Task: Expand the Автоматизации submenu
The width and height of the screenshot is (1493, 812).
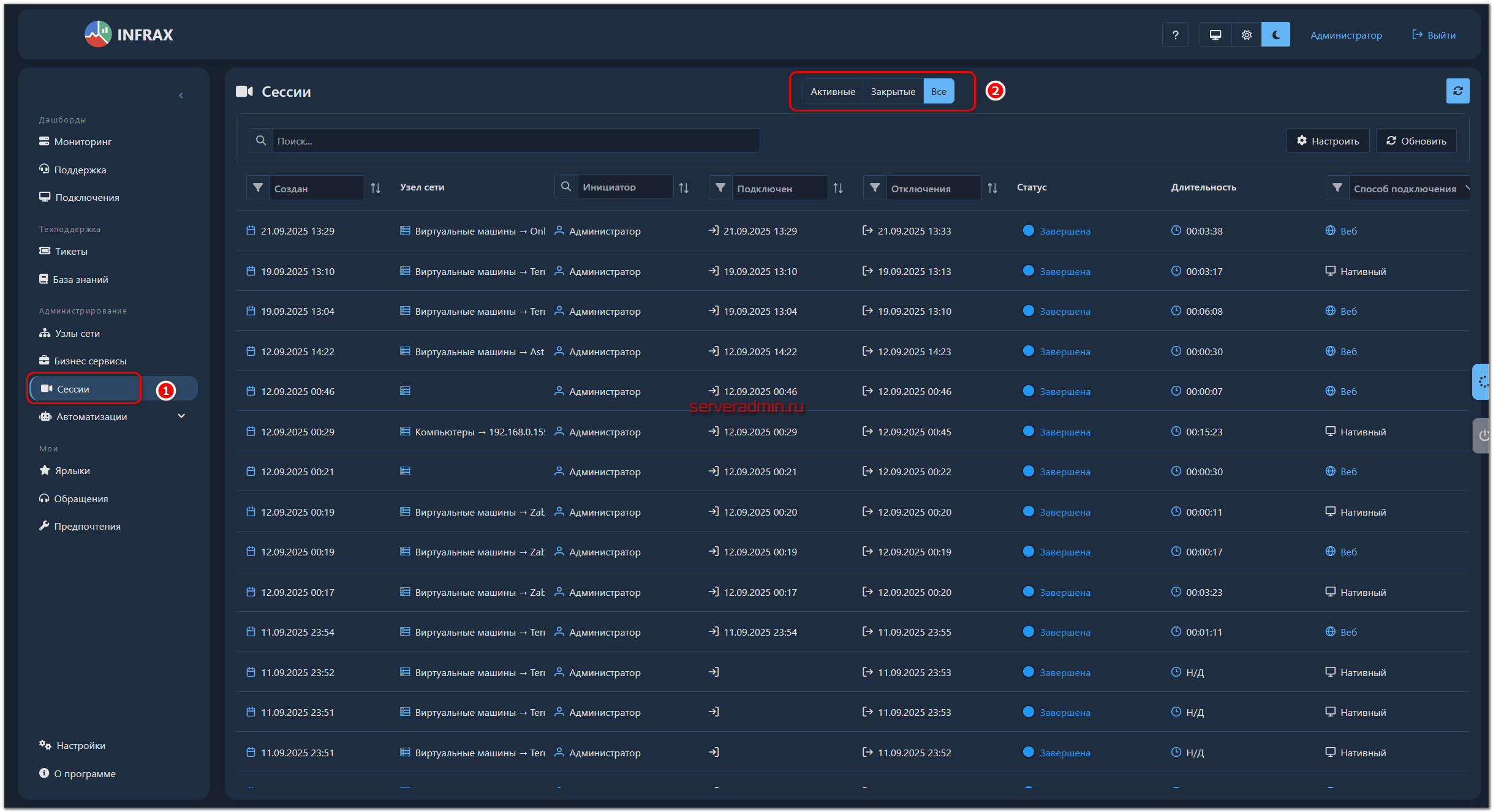Action: coord(181,416)
